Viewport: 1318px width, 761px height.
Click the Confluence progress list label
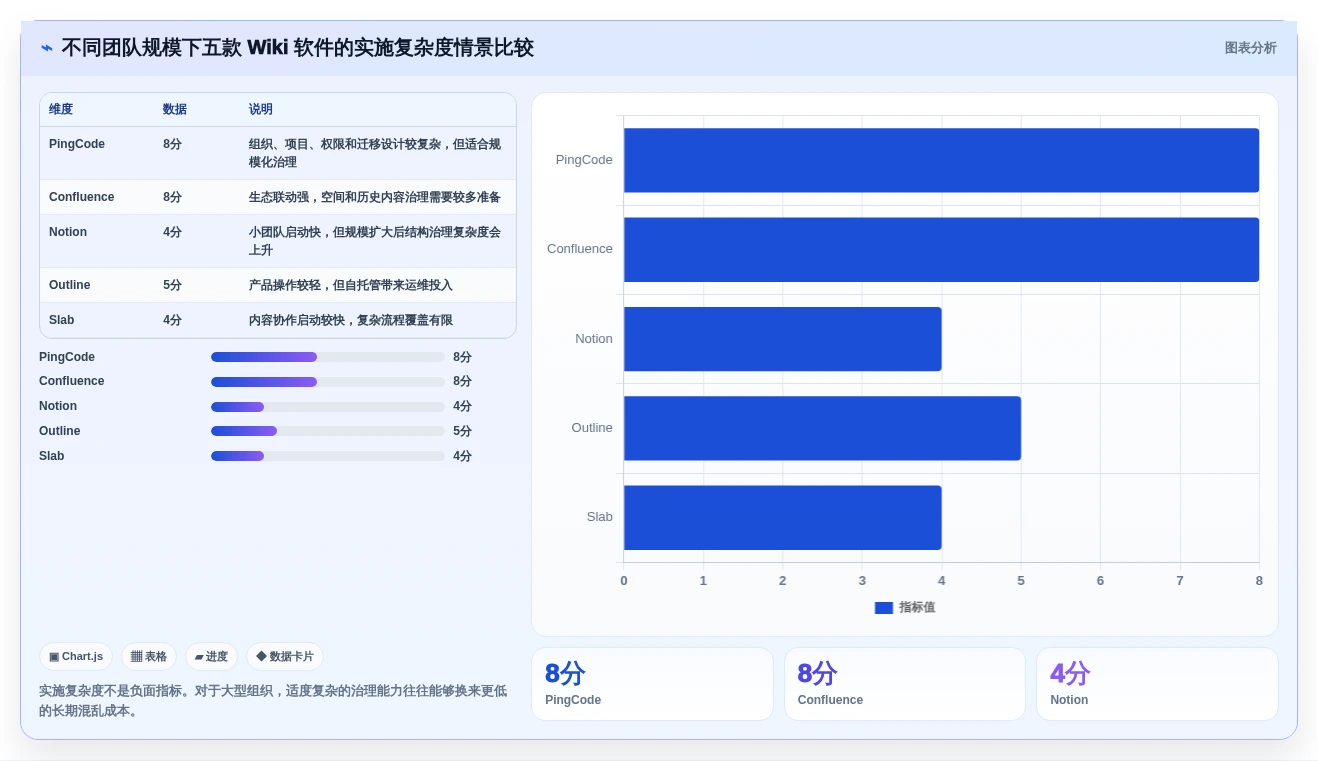click(x=72, y=381)
